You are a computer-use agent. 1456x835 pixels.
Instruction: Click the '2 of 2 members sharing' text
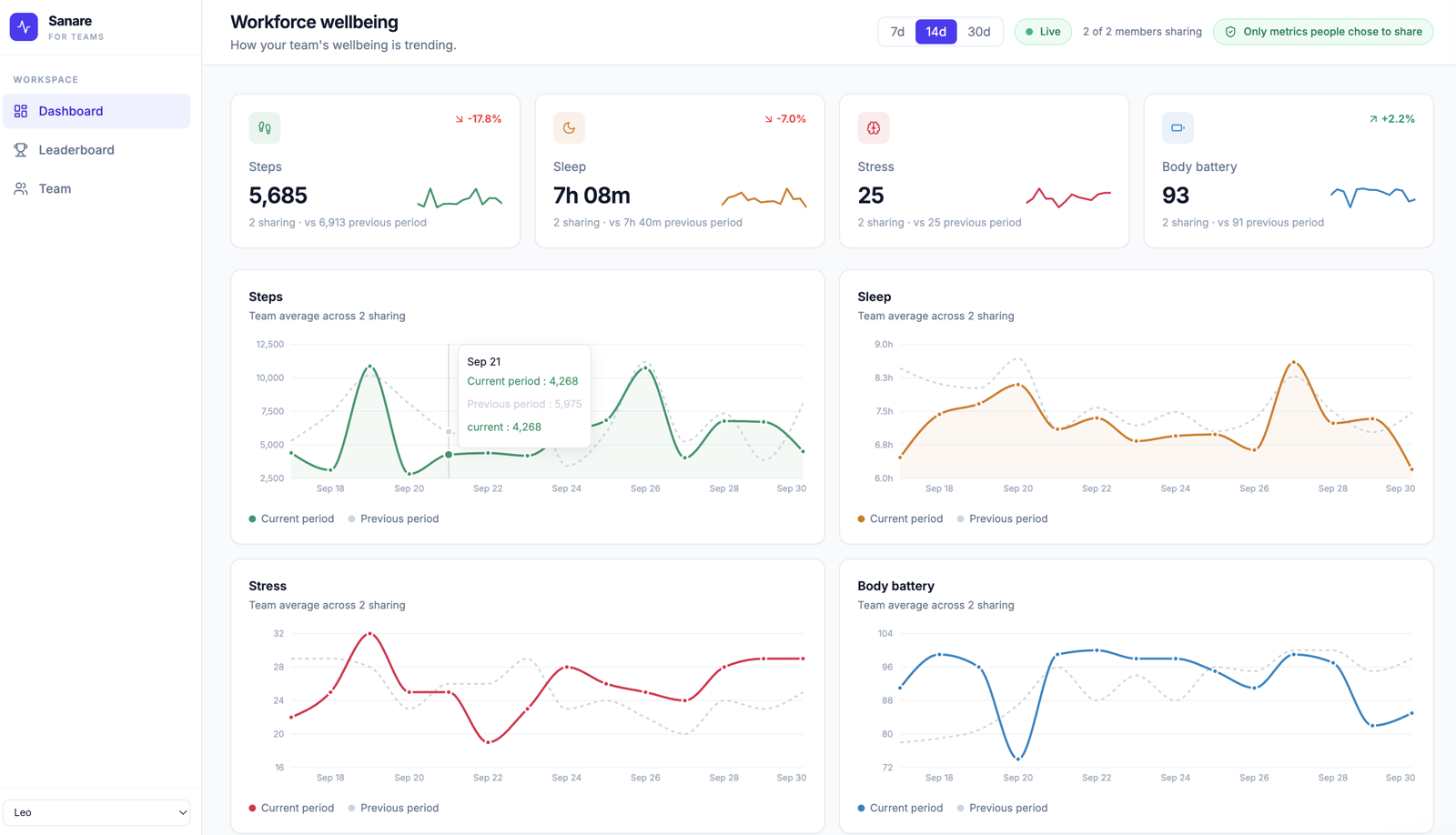(1142, 32)
